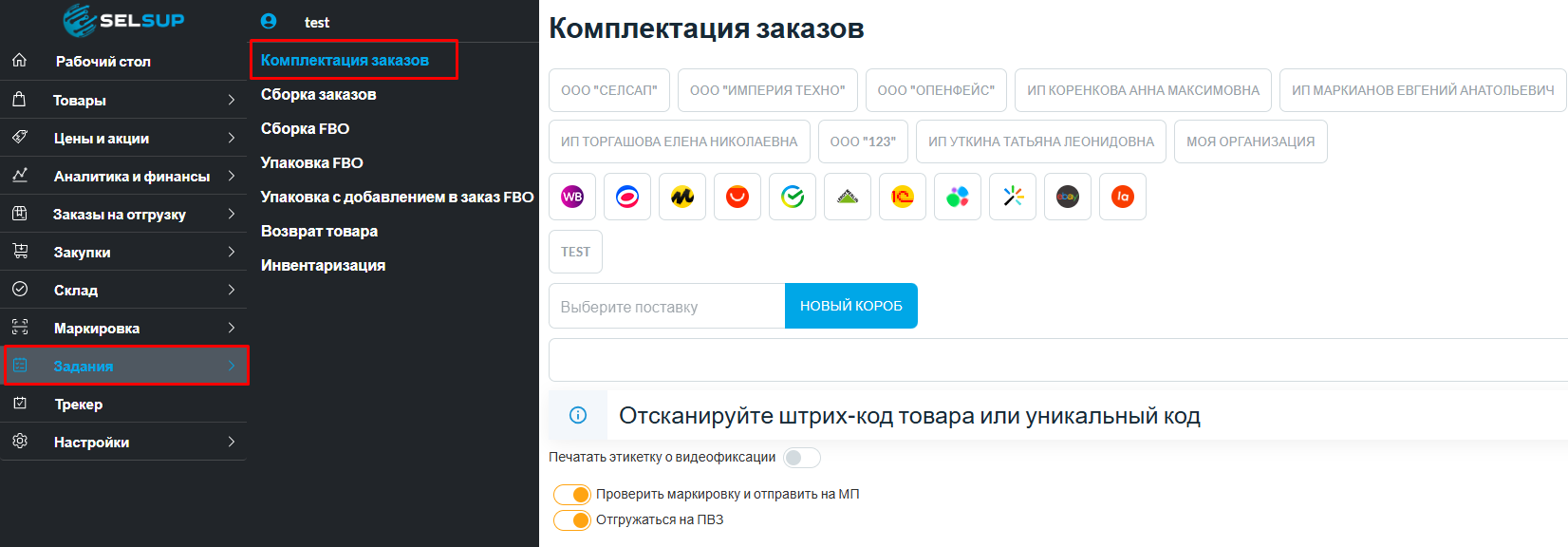Click the info icon beside scan barcode prompt
The width and height of the screenshot is (1568, 547).
coord(577,415)
